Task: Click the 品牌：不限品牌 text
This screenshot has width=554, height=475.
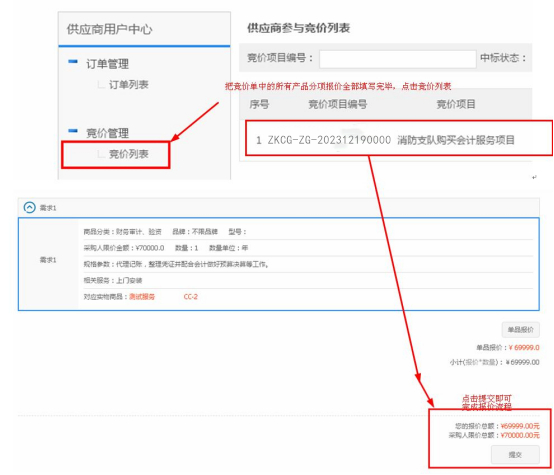Action: (195, 232)
